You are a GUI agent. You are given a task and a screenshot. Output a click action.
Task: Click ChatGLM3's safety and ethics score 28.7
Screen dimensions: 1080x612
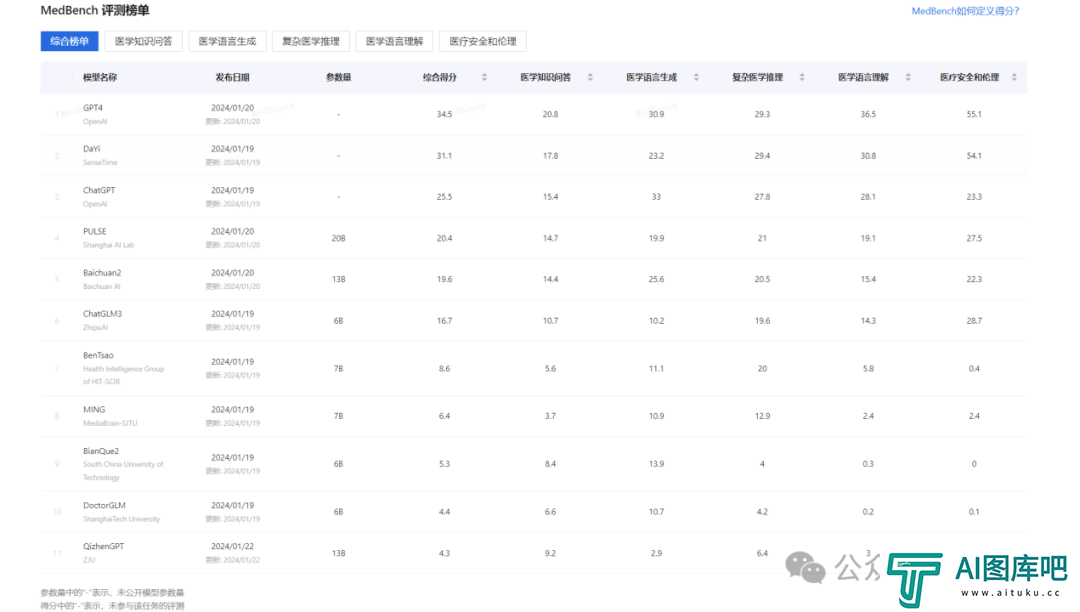click(x=974, y=321)
